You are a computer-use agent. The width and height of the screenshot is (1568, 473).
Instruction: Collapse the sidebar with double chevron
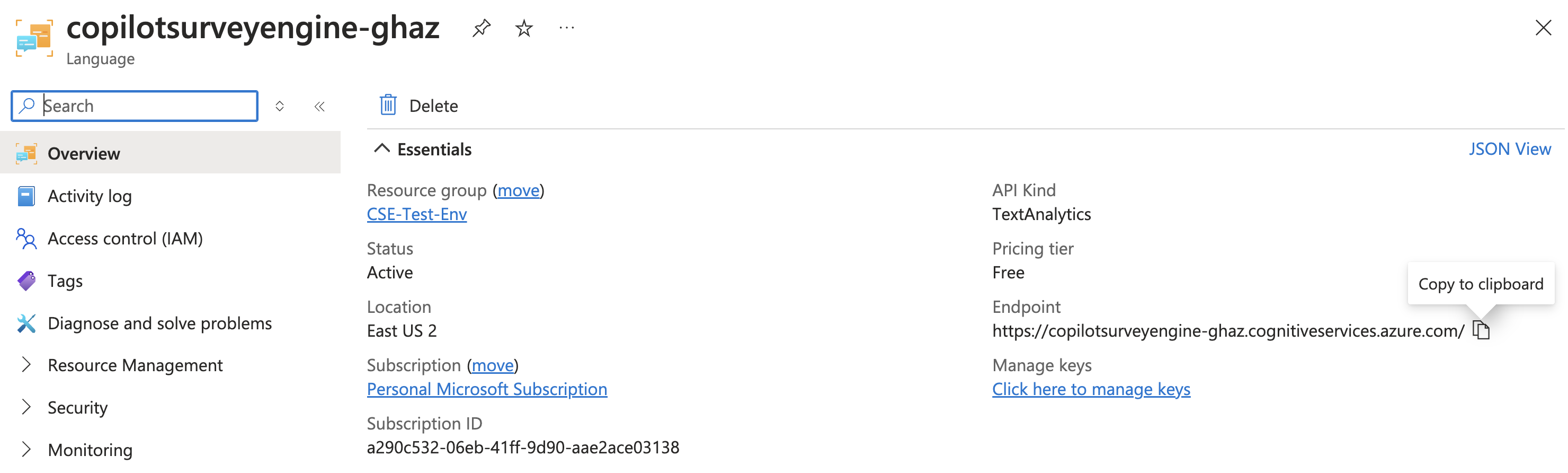click(319, 107)
